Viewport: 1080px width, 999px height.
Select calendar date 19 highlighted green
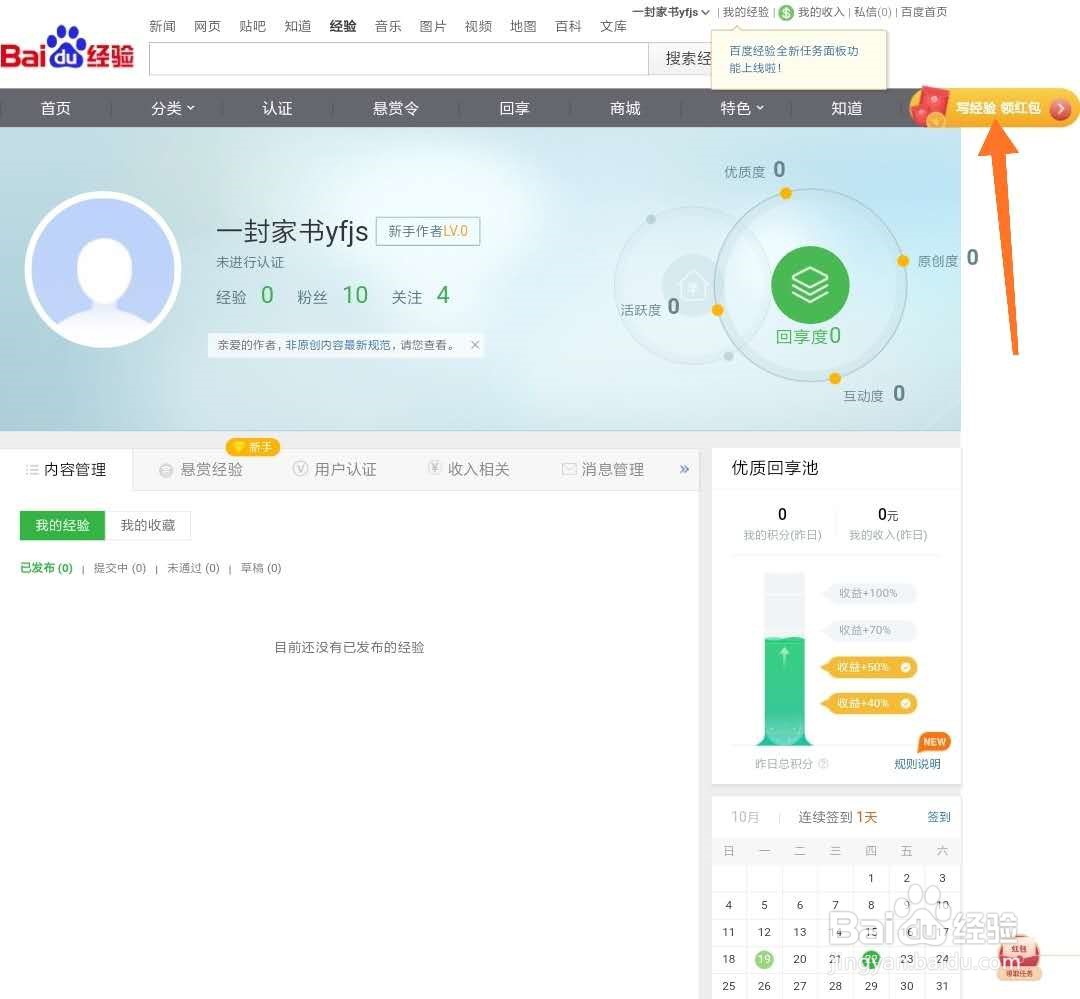[764, 959]
